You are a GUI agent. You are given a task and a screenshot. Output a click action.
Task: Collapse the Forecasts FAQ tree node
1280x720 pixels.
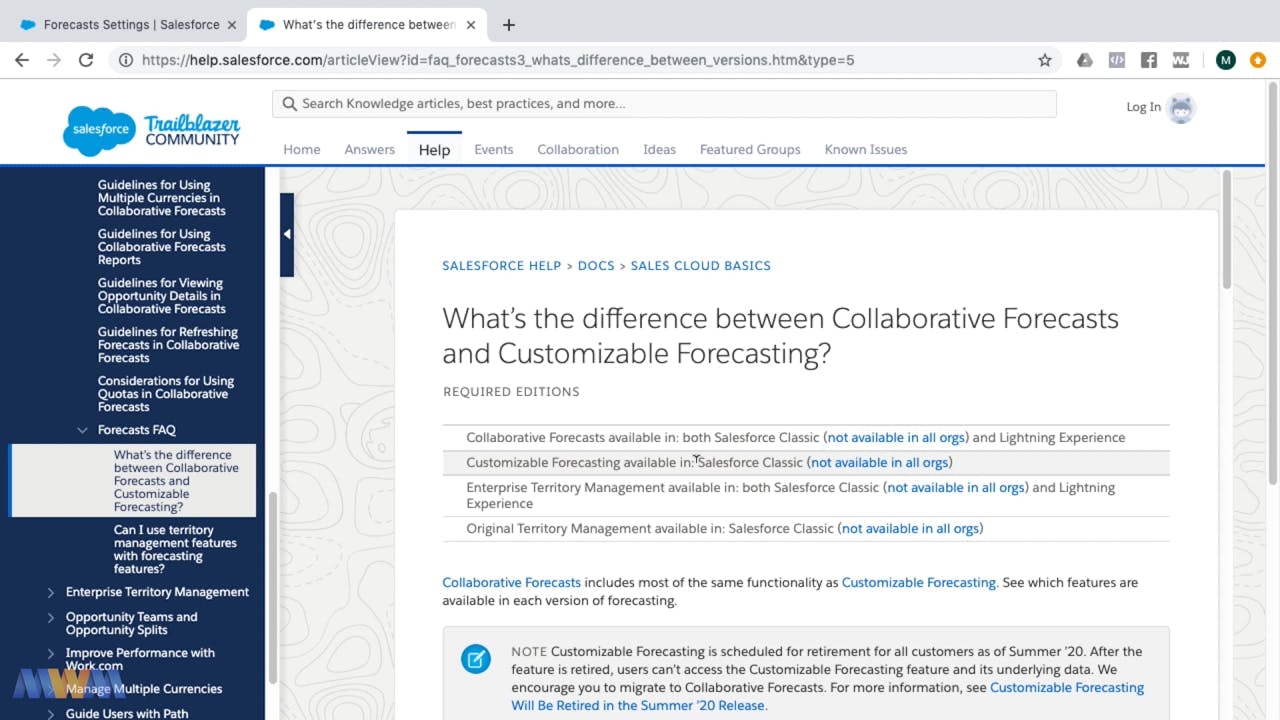coord(82,430)
